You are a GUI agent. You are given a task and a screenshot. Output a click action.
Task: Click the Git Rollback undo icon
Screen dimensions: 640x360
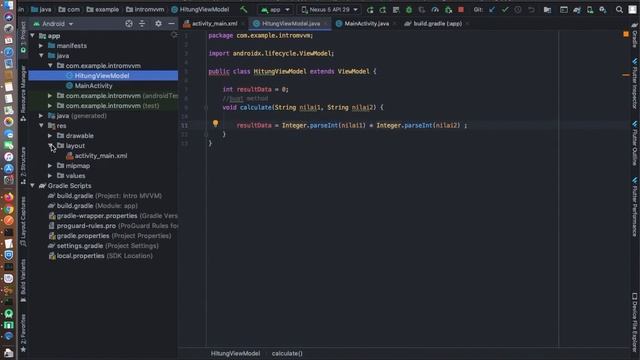point(531,9)
